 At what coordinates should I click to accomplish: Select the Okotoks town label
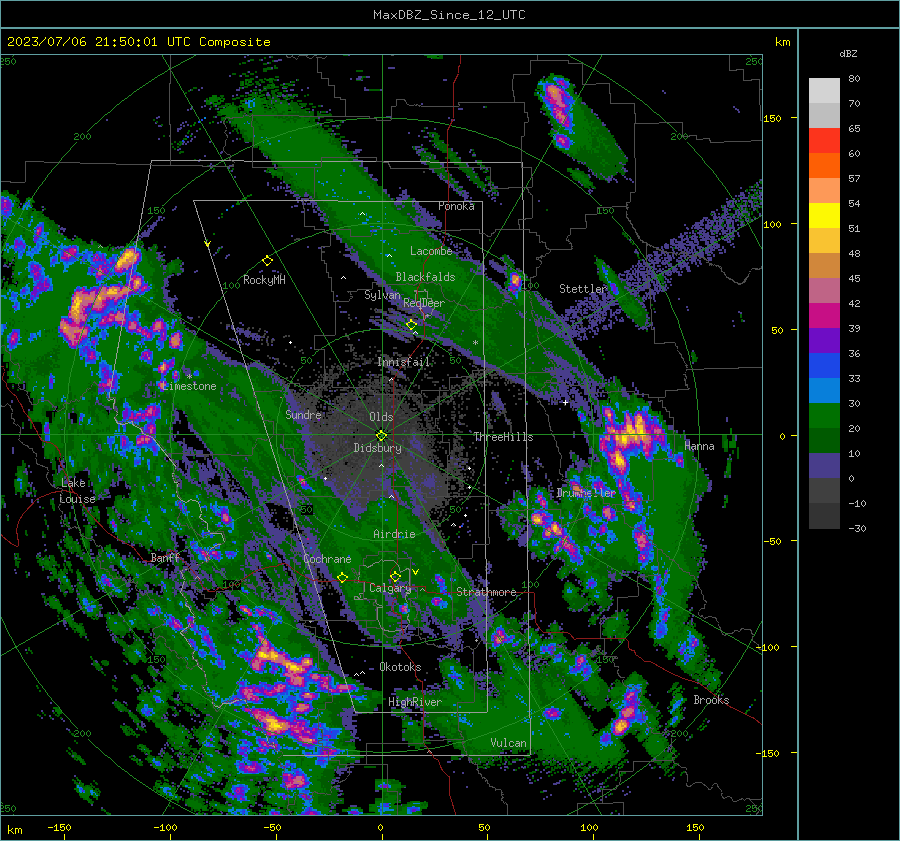point(400,667)
